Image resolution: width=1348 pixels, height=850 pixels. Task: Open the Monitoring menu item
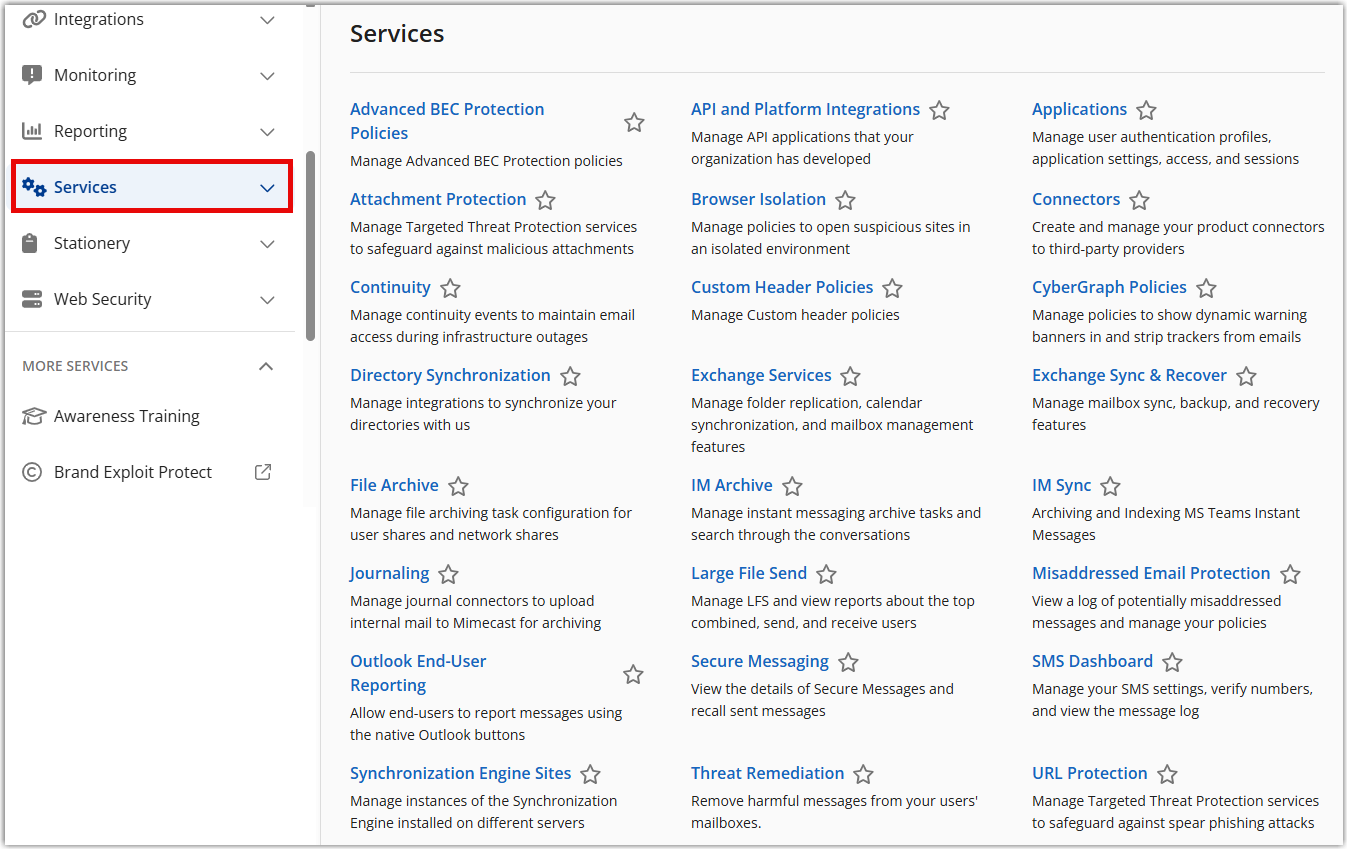point(95,75)
